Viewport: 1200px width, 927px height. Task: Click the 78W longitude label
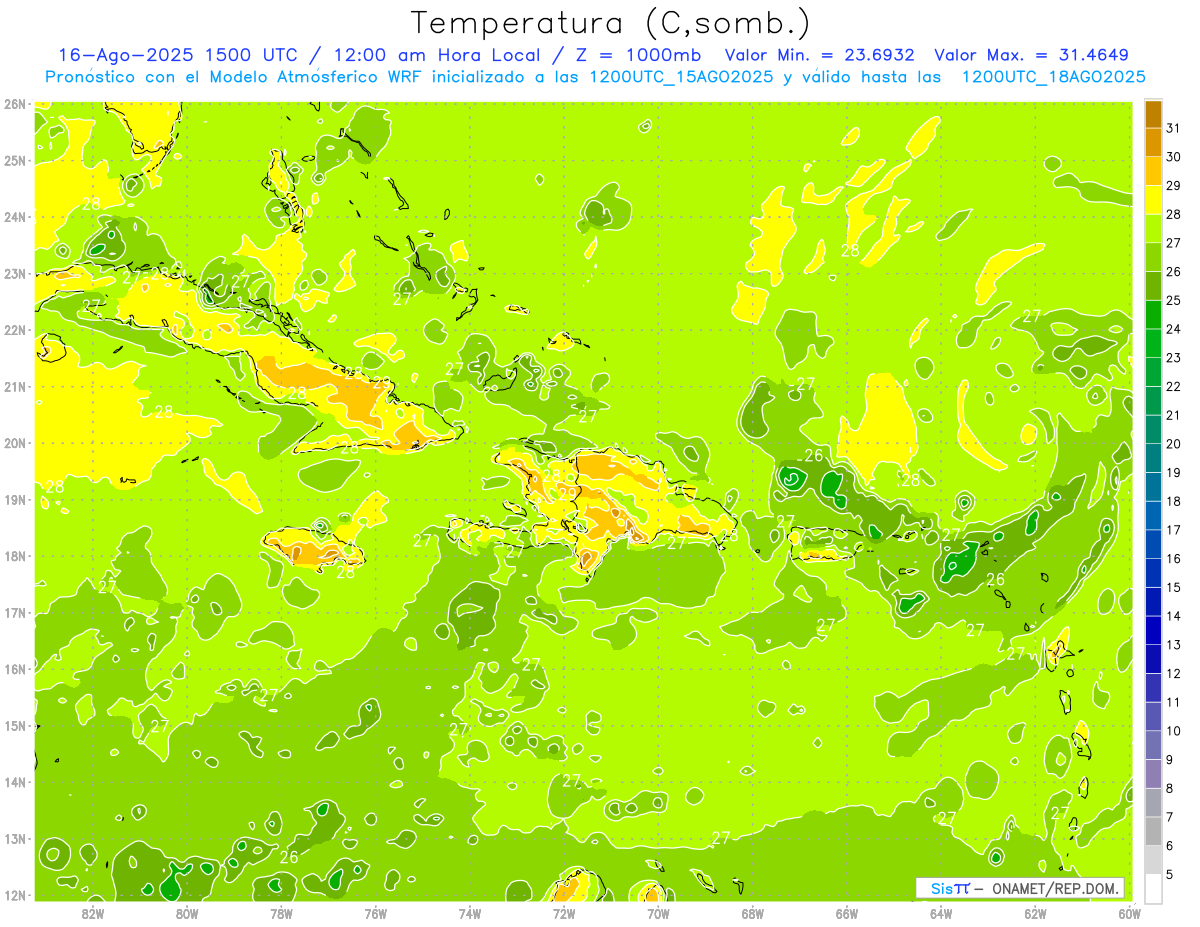281,913
